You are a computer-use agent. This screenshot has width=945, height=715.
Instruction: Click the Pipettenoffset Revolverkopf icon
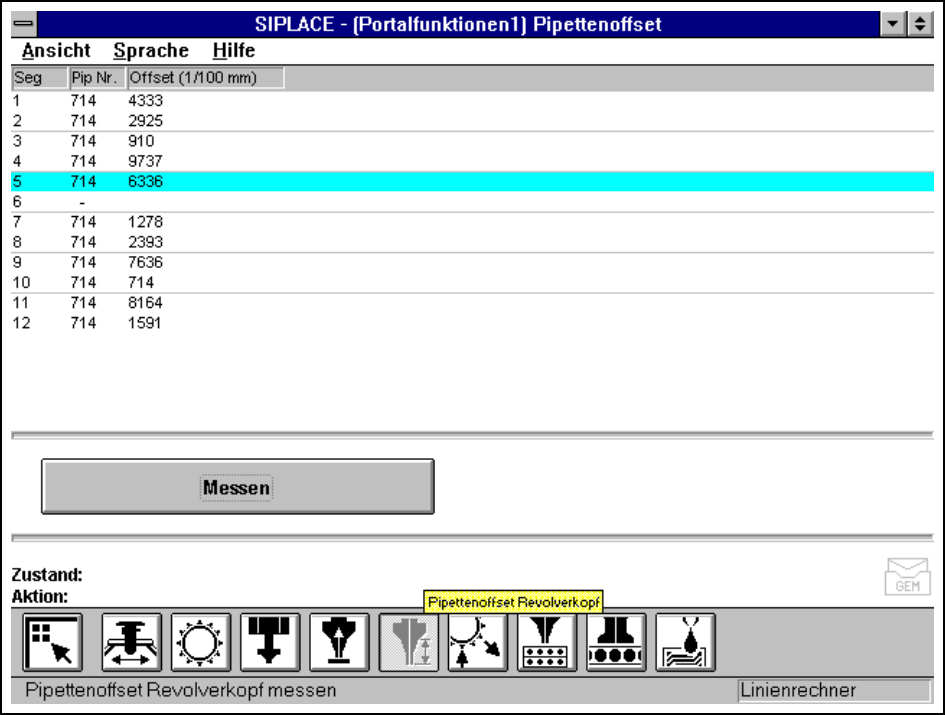click(x=409, y=643)
